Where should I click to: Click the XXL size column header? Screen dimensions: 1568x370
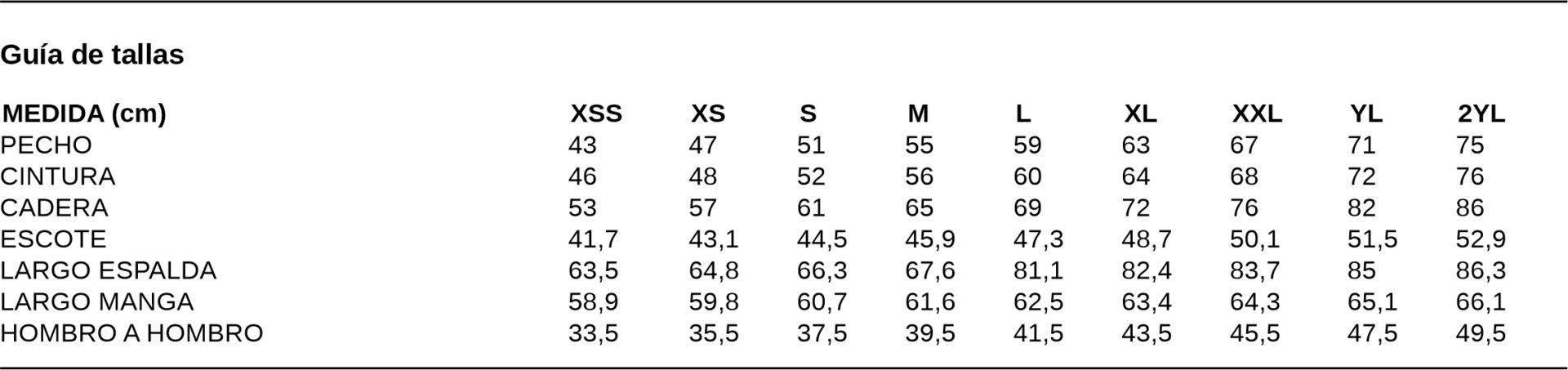1256,114
